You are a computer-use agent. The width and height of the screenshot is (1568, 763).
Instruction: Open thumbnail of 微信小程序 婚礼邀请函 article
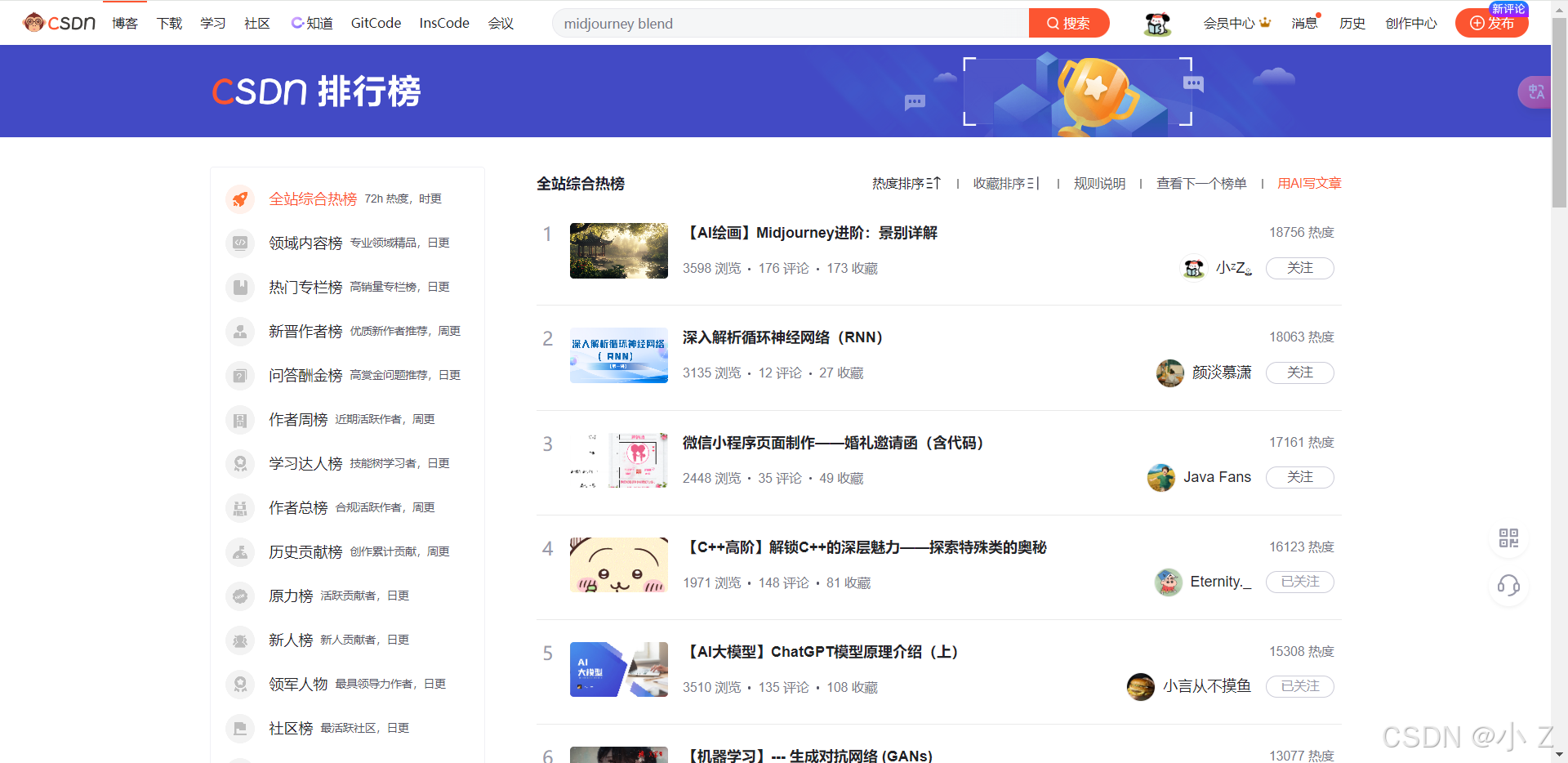coord(619,460)
